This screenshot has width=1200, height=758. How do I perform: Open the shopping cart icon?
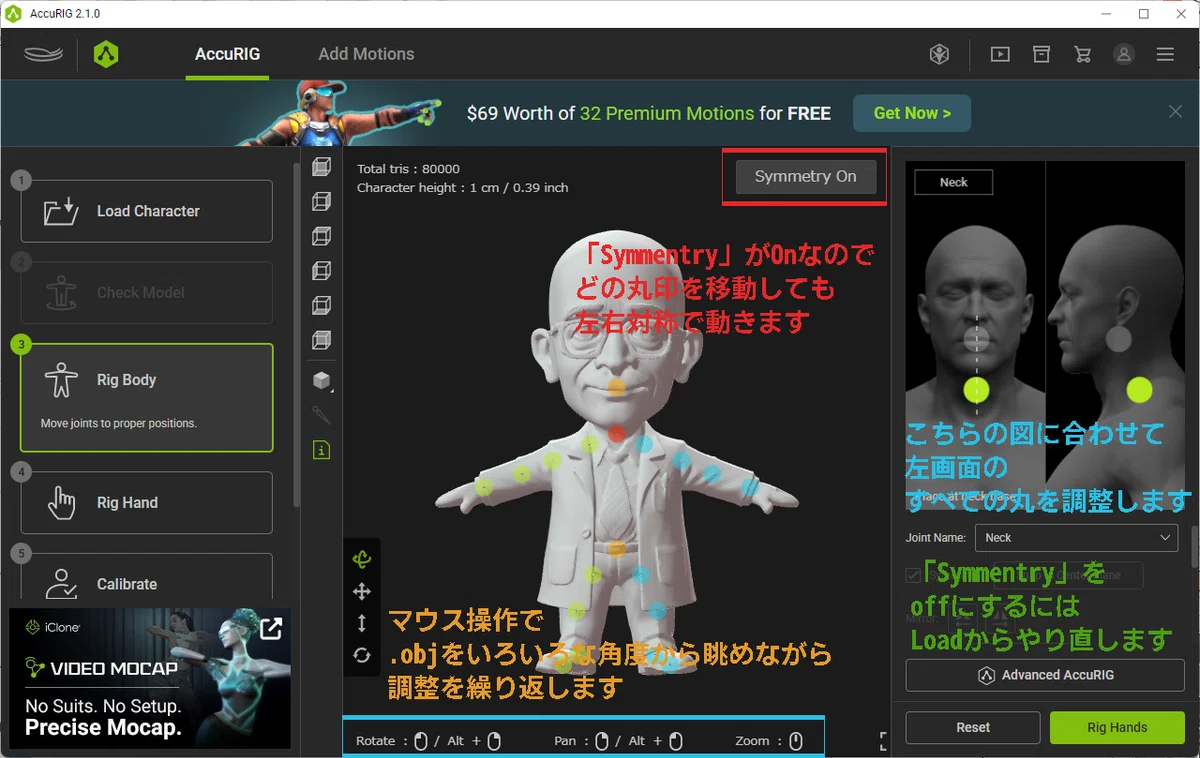click(1082, 55)
